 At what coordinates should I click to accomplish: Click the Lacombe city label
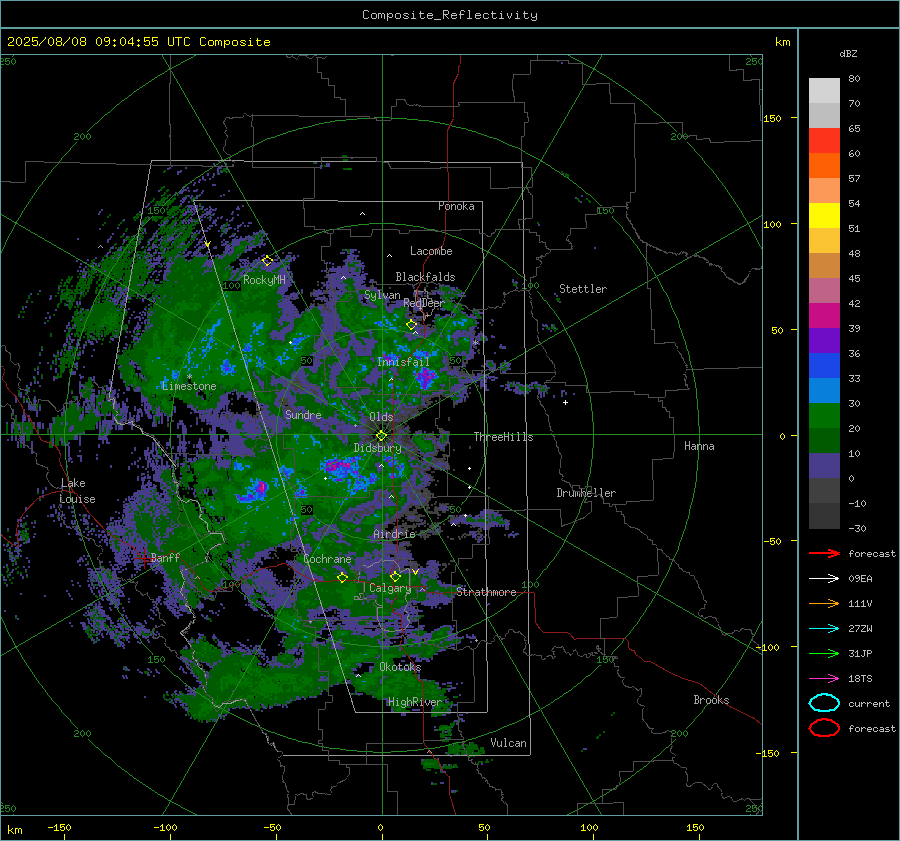pyautogui.click(x=431, y=251)
